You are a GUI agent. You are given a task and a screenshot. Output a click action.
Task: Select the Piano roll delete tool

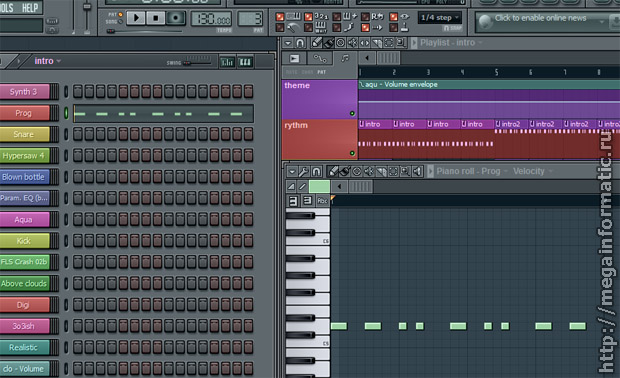coord(357,171)
